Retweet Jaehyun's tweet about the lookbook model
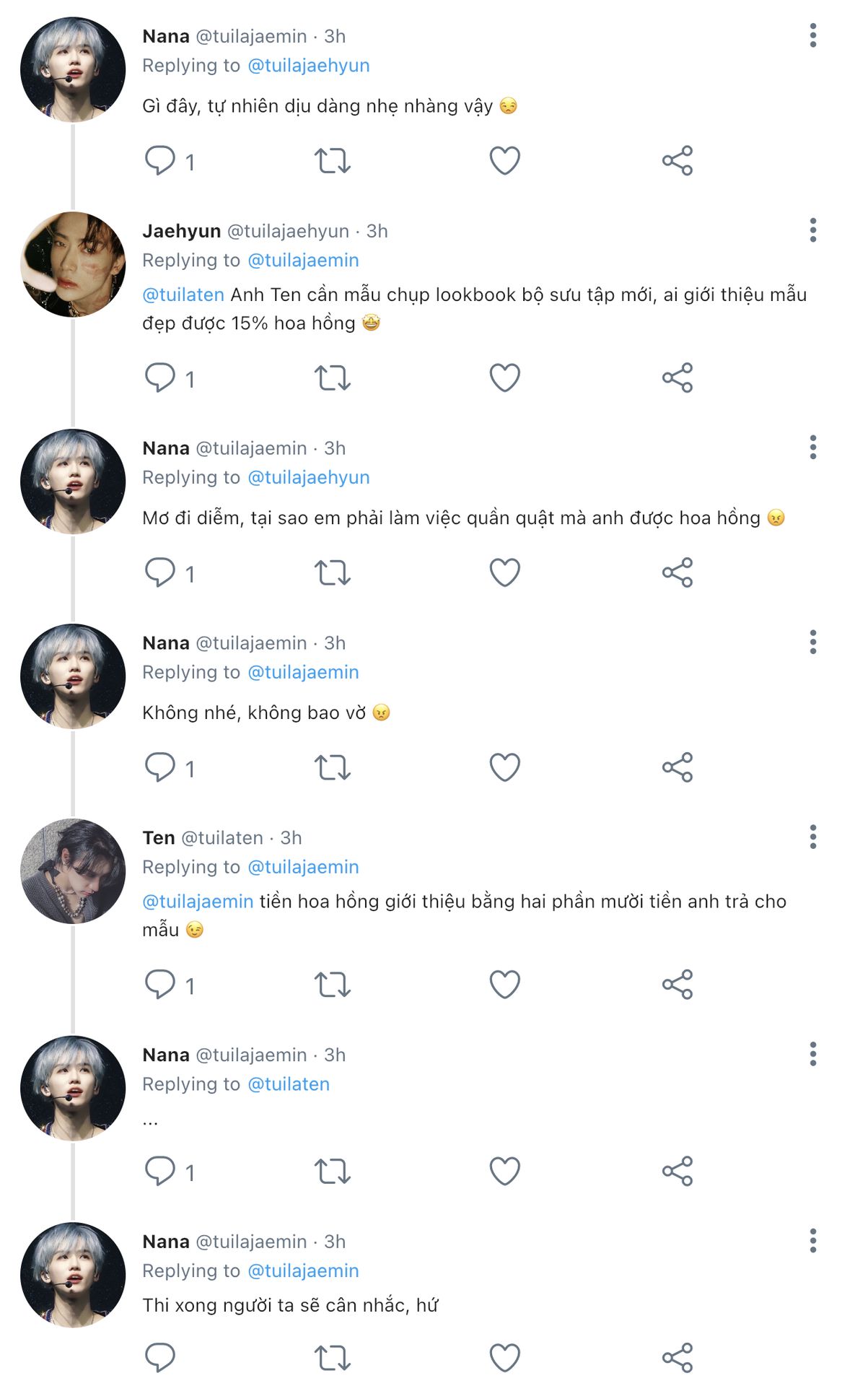 tap(332, 378)
